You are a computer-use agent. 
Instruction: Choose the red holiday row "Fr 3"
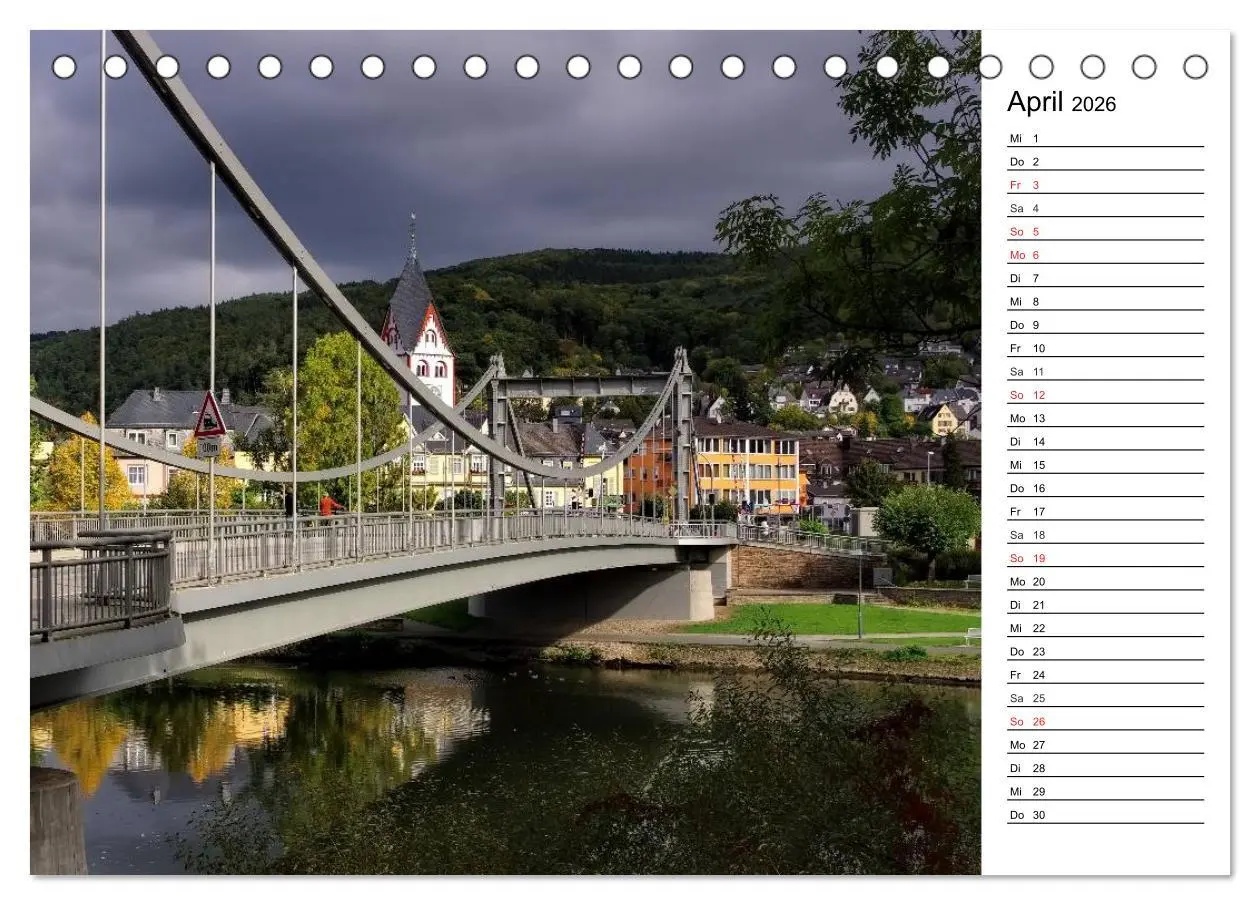1105,185
